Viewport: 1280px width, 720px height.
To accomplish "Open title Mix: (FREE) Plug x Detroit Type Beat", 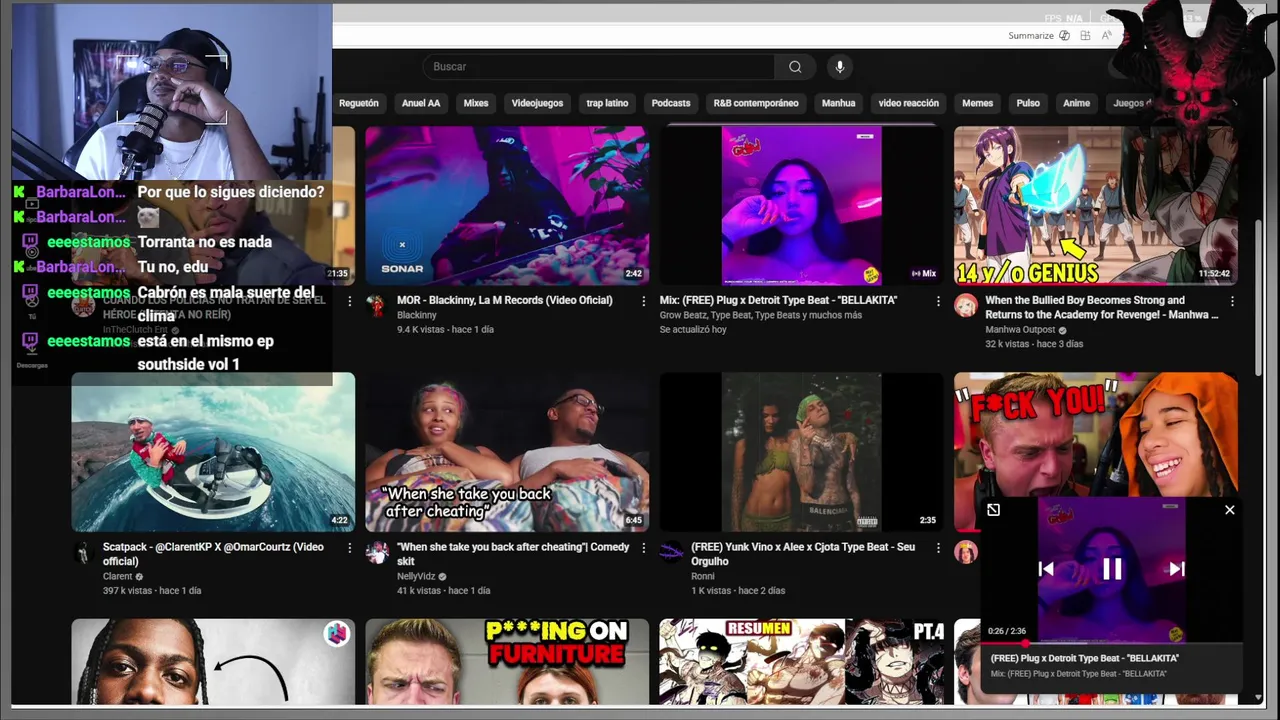I will [778, 300].
